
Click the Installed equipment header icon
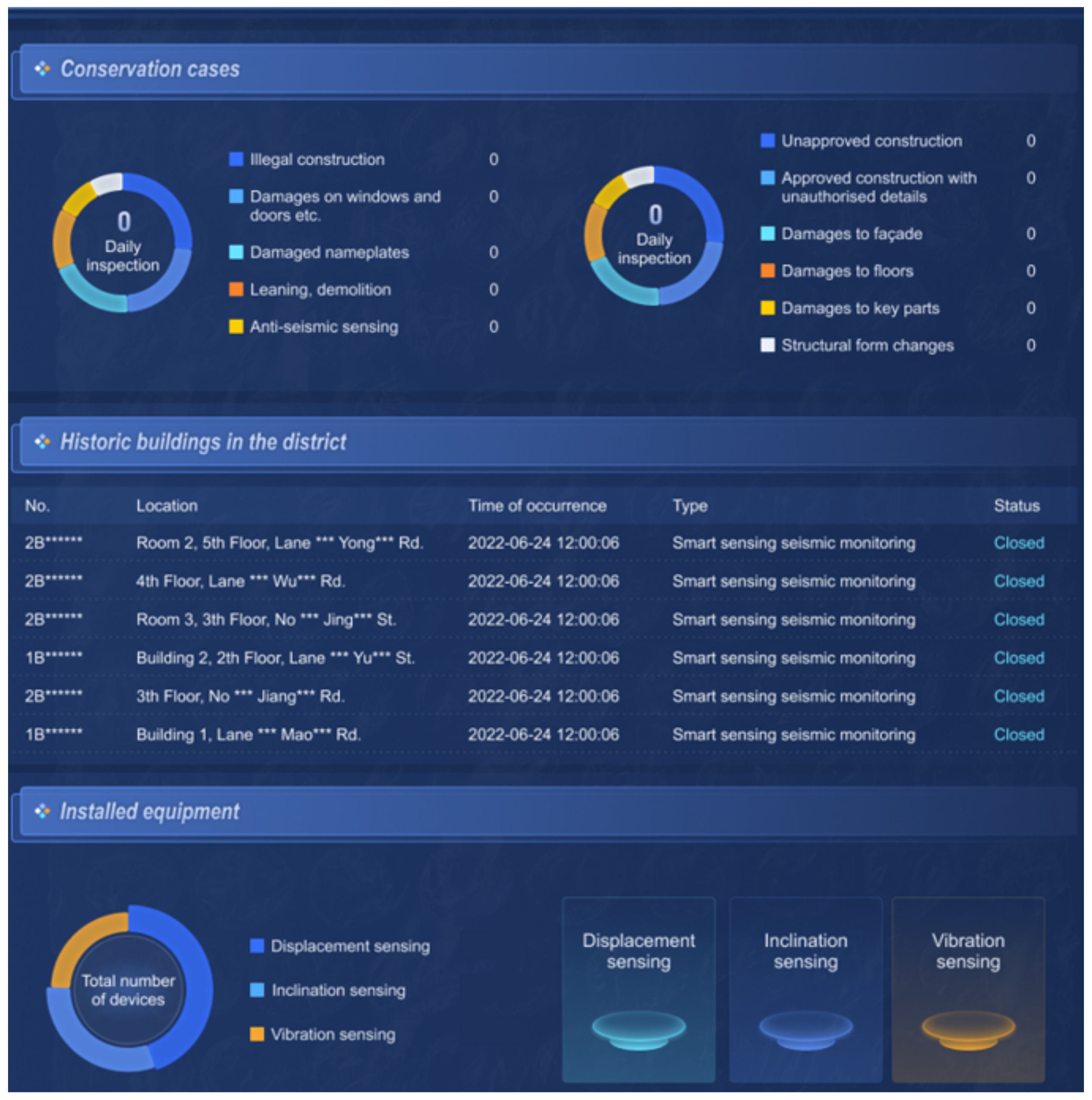point(42,811)
